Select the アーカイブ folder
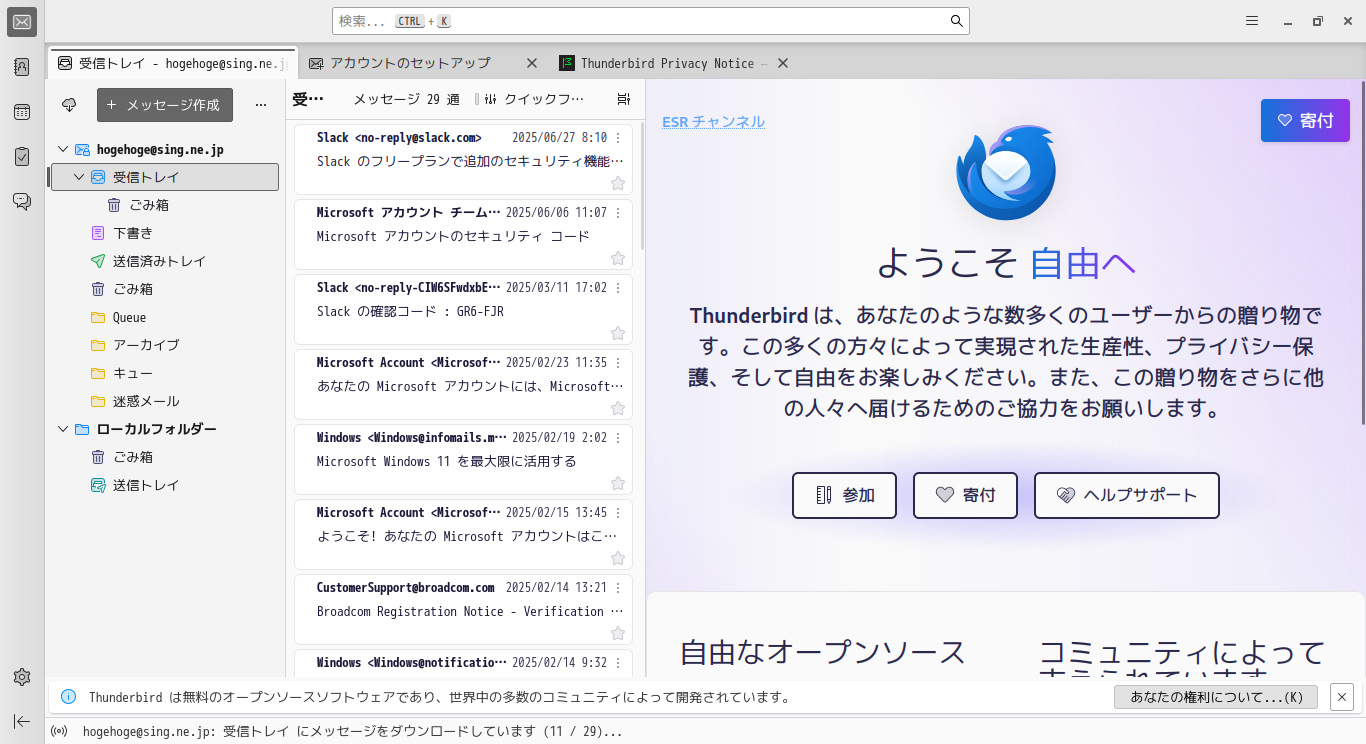Screen dimensions: 1366x744 pyautogui.click(x=164, y=345)
